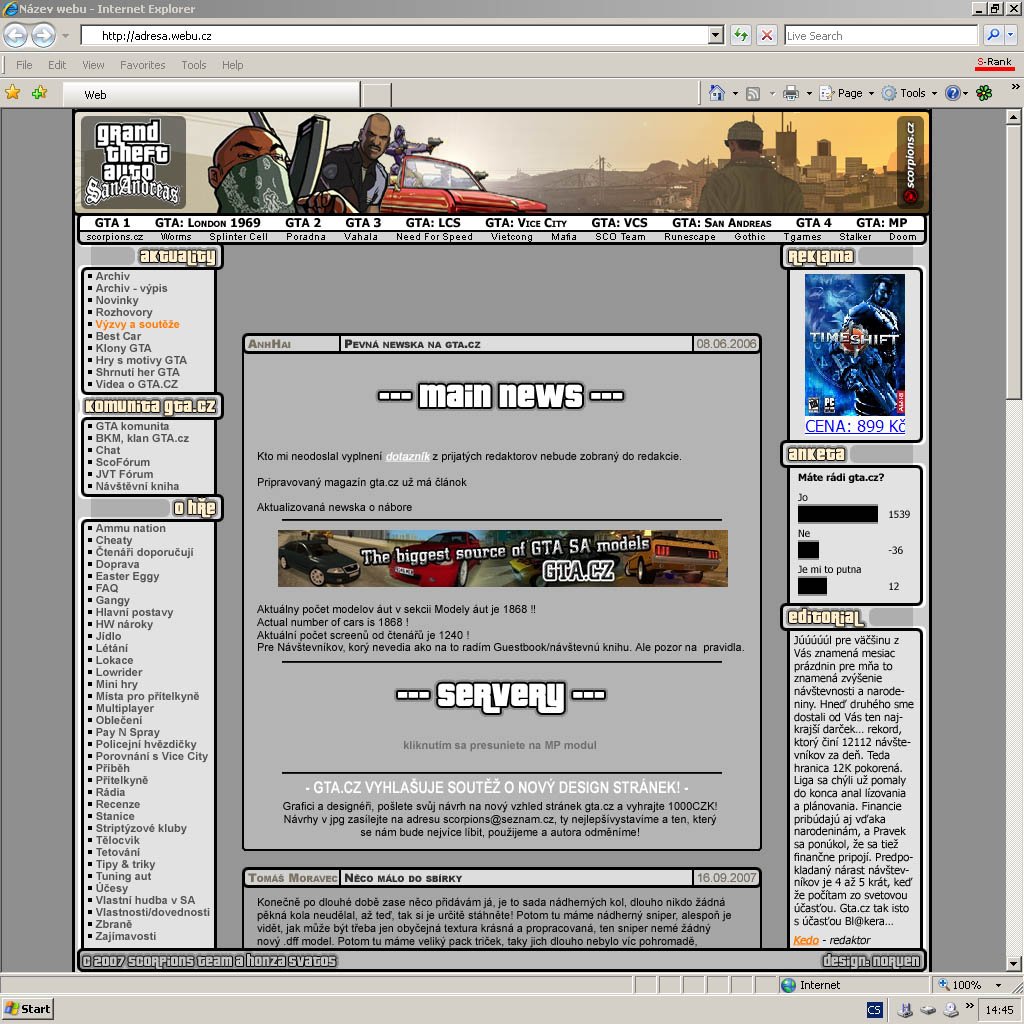The width and height of the screenshot is (1024, 1024).
Task: Click the Print icon in the toolbar
Action: tap(791, 93)
